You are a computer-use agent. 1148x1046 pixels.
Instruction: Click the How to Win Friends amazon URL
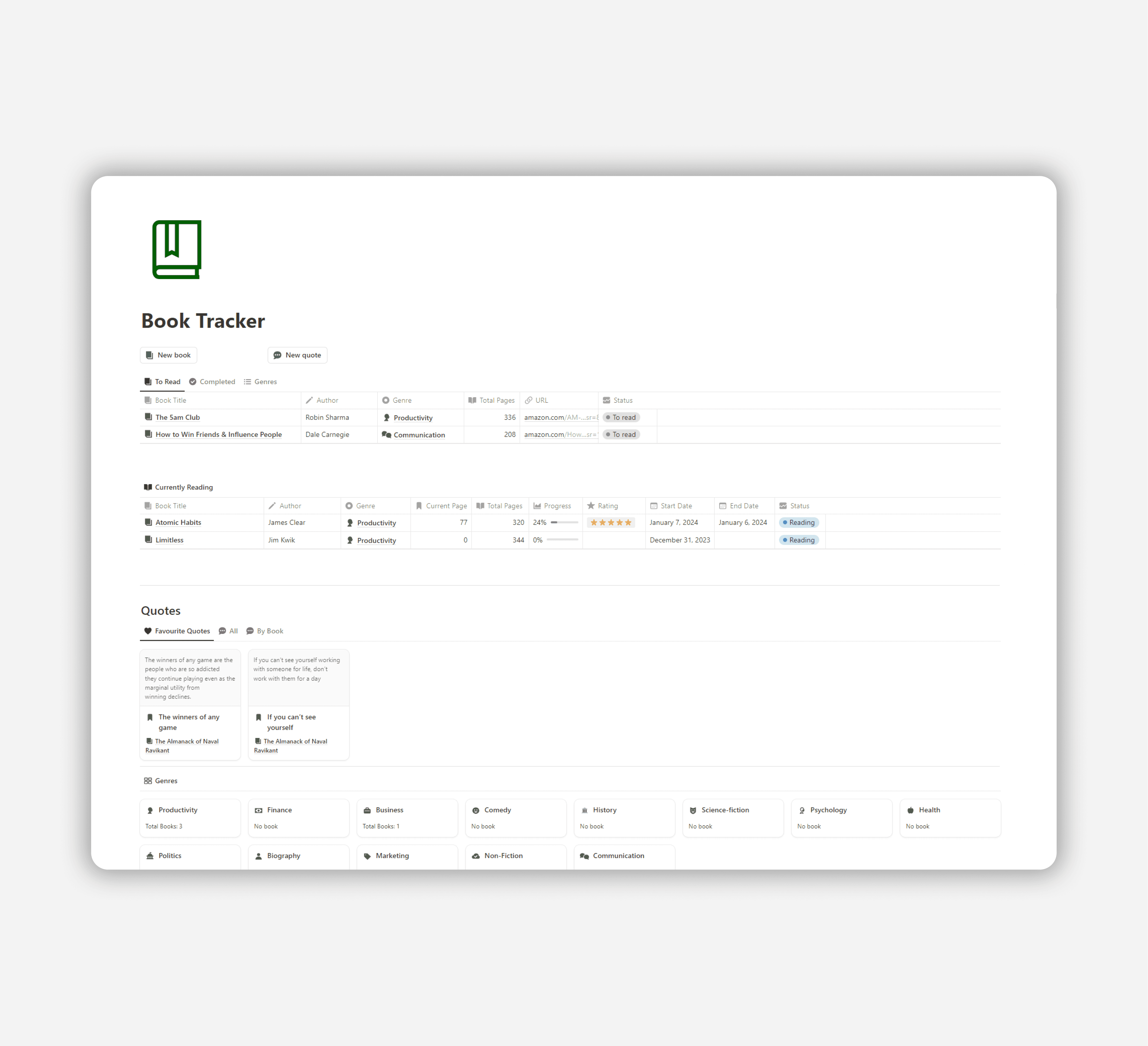(560, 434)
